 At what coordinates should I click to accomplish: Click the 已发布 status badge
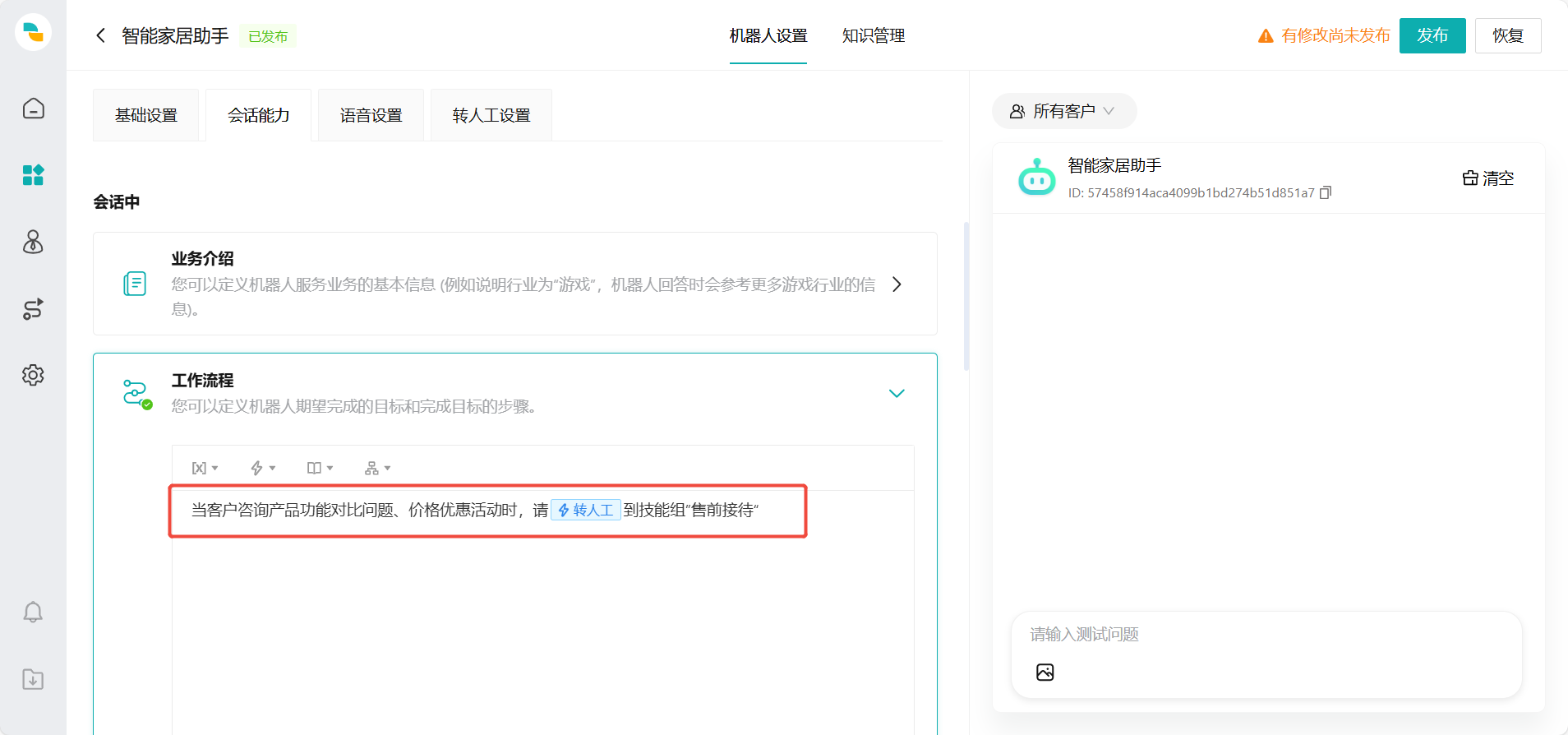[x=268, y=36]
